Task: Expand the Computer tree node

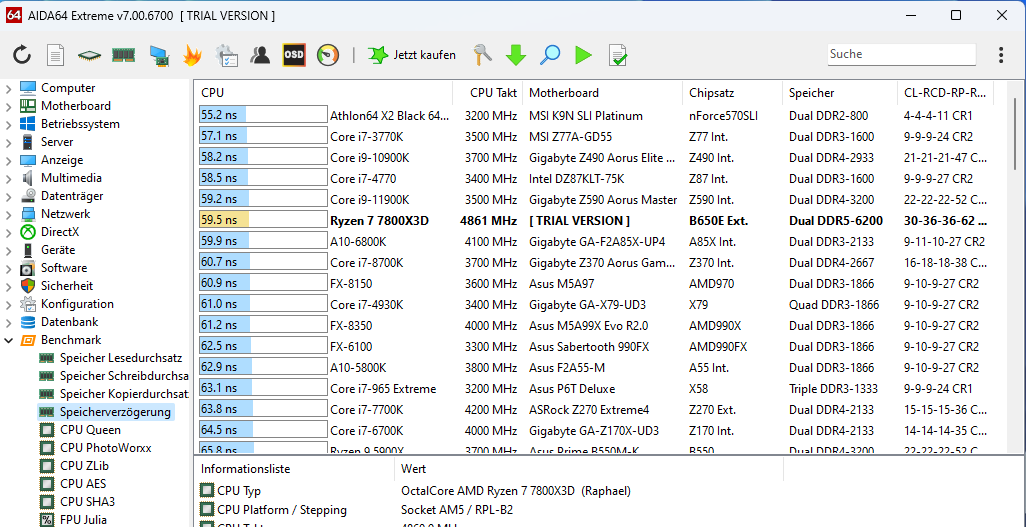Action: pyautogui.click(x=9, y=88)
